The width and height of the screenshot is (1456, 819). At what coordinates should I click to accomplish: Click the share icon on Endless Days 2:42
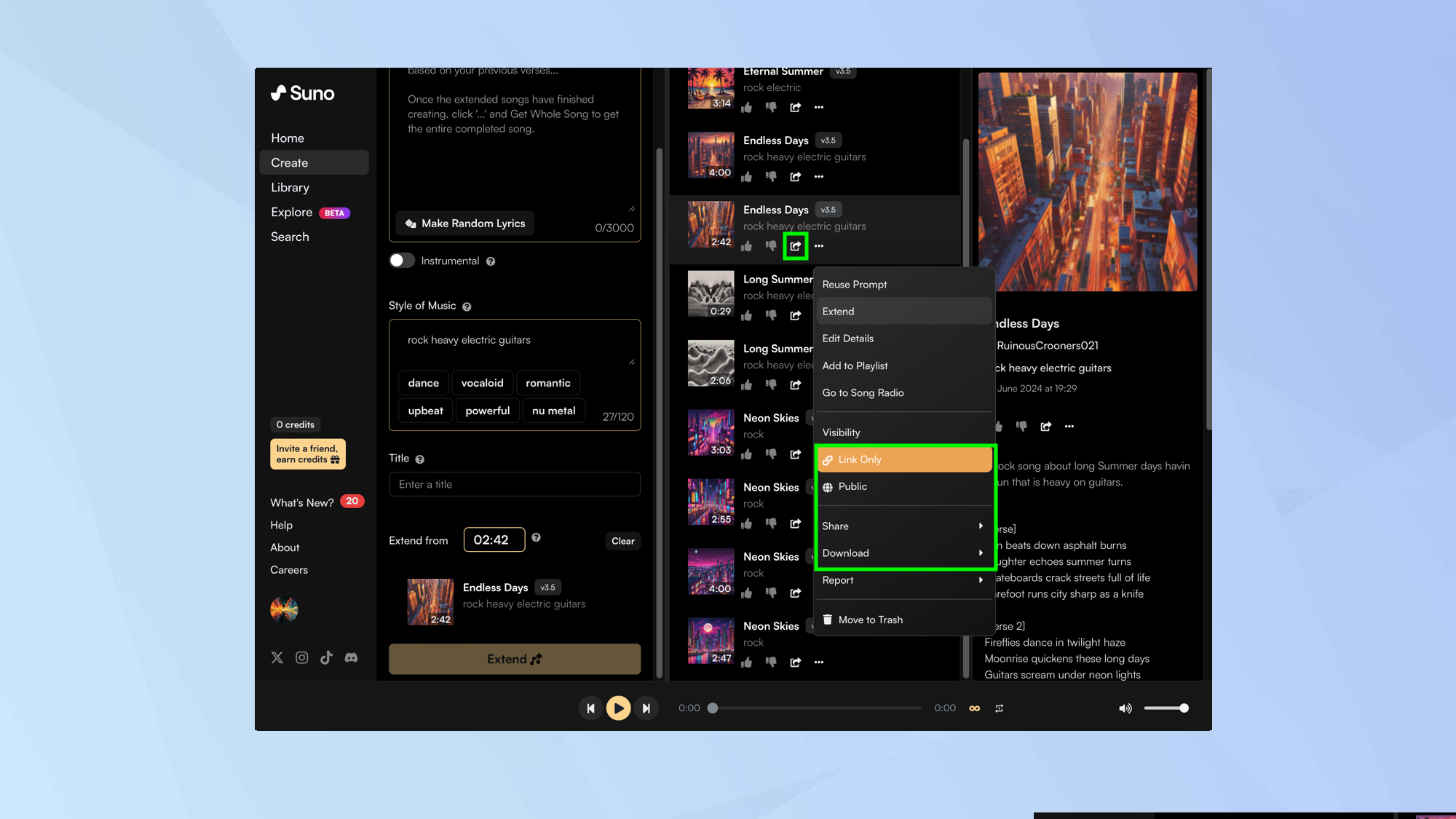pos(795,246)
